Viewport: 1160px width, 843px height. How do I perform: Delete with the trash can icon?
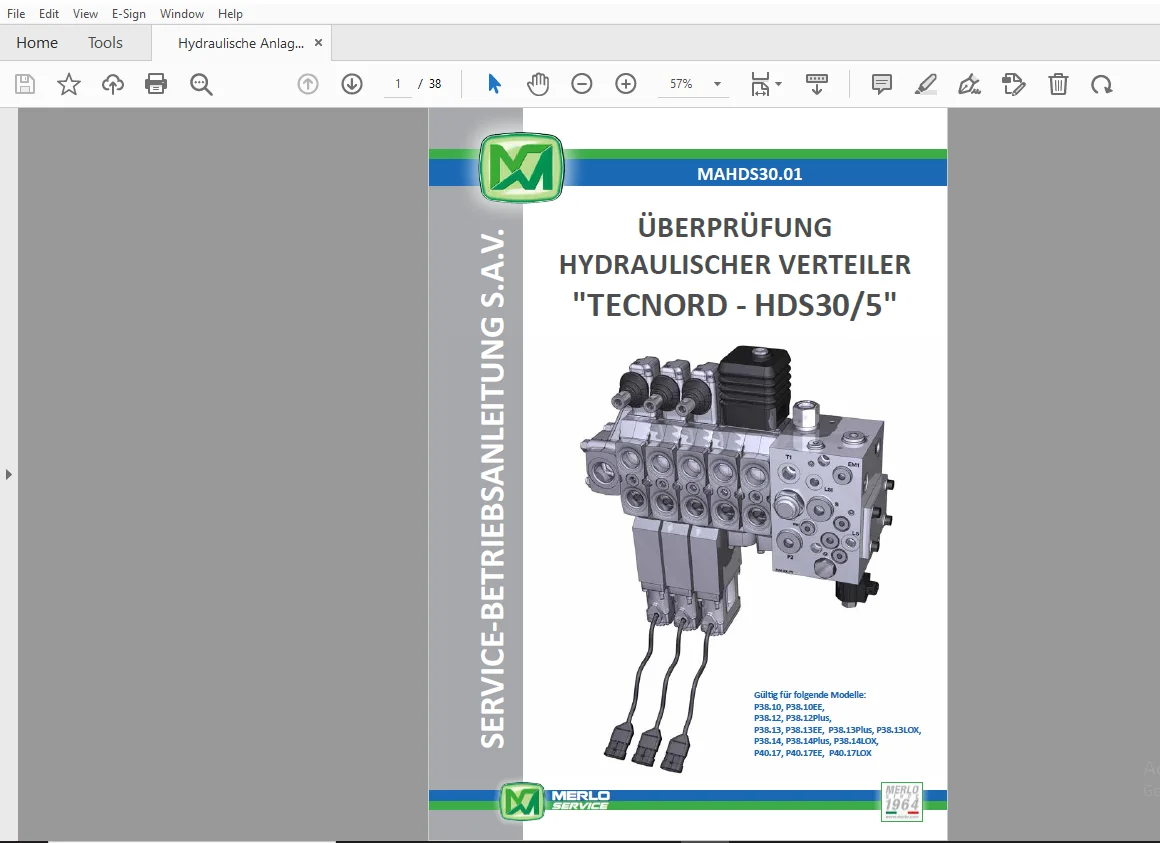(x=1058, y=84)
